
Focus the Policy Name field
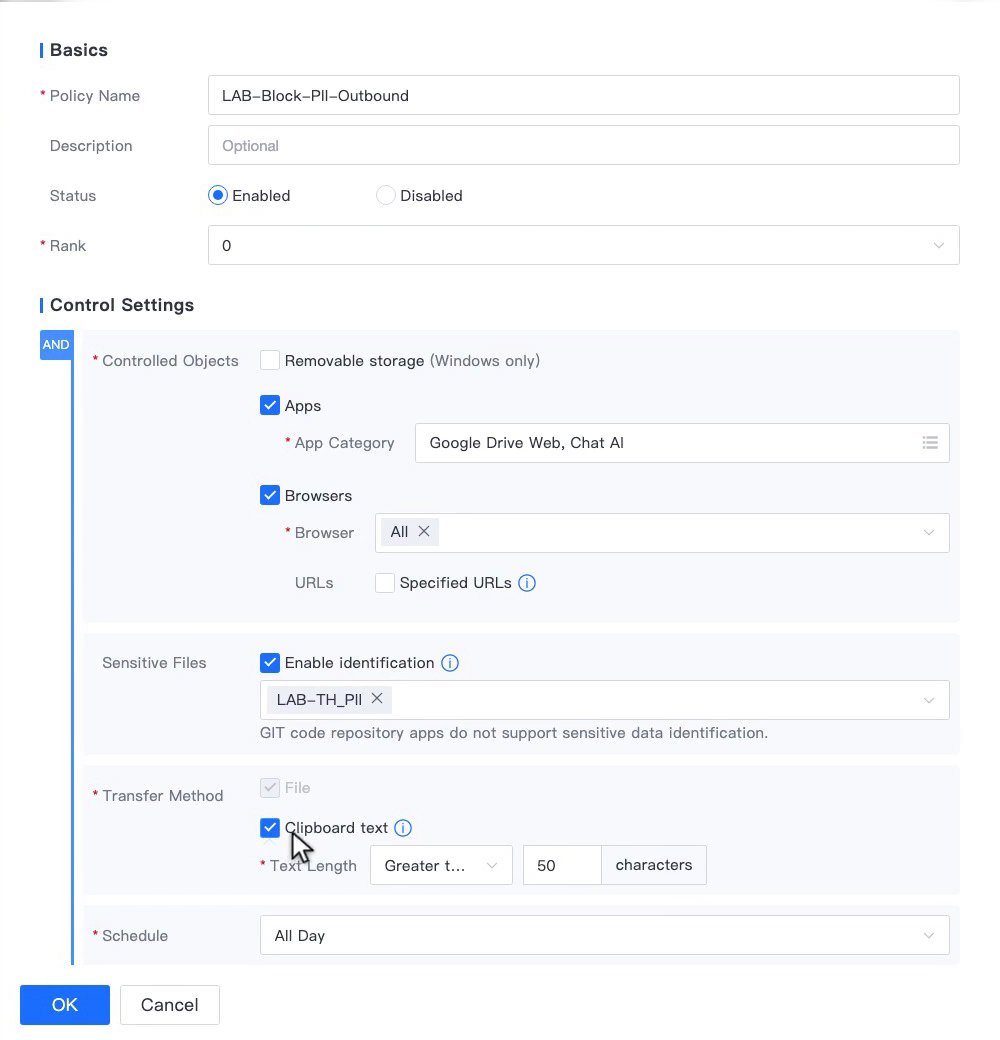pos(584,96)
